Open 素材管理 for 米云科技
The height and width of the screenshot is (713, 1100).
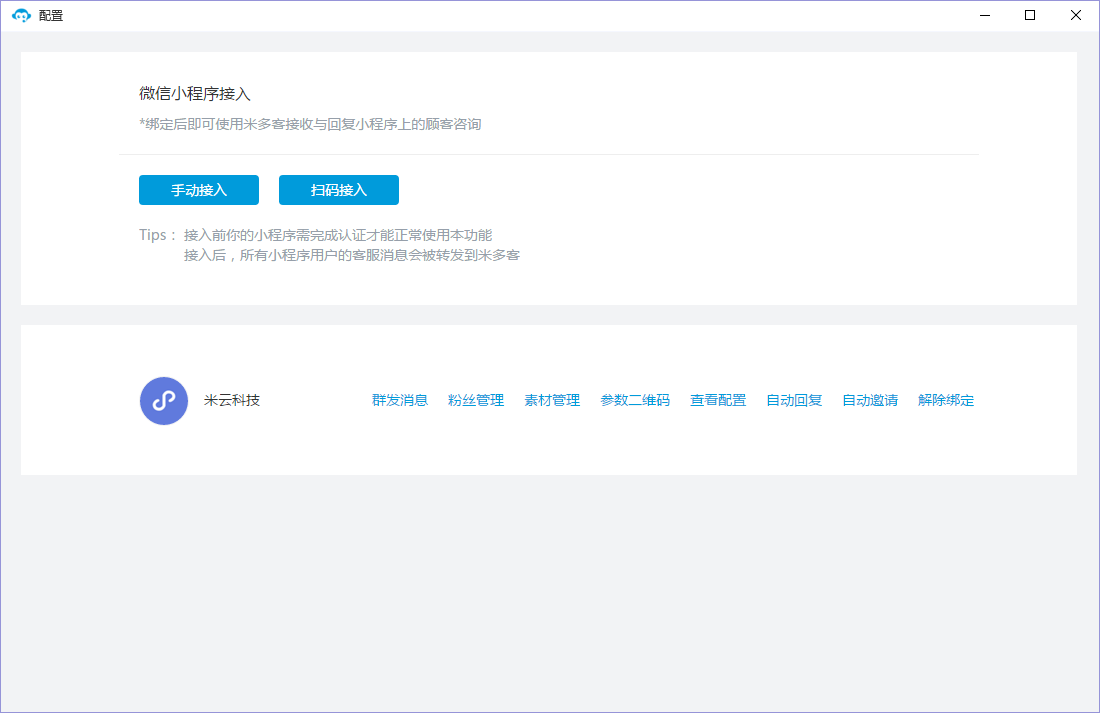pyautogui.click(x=552, y=400)
